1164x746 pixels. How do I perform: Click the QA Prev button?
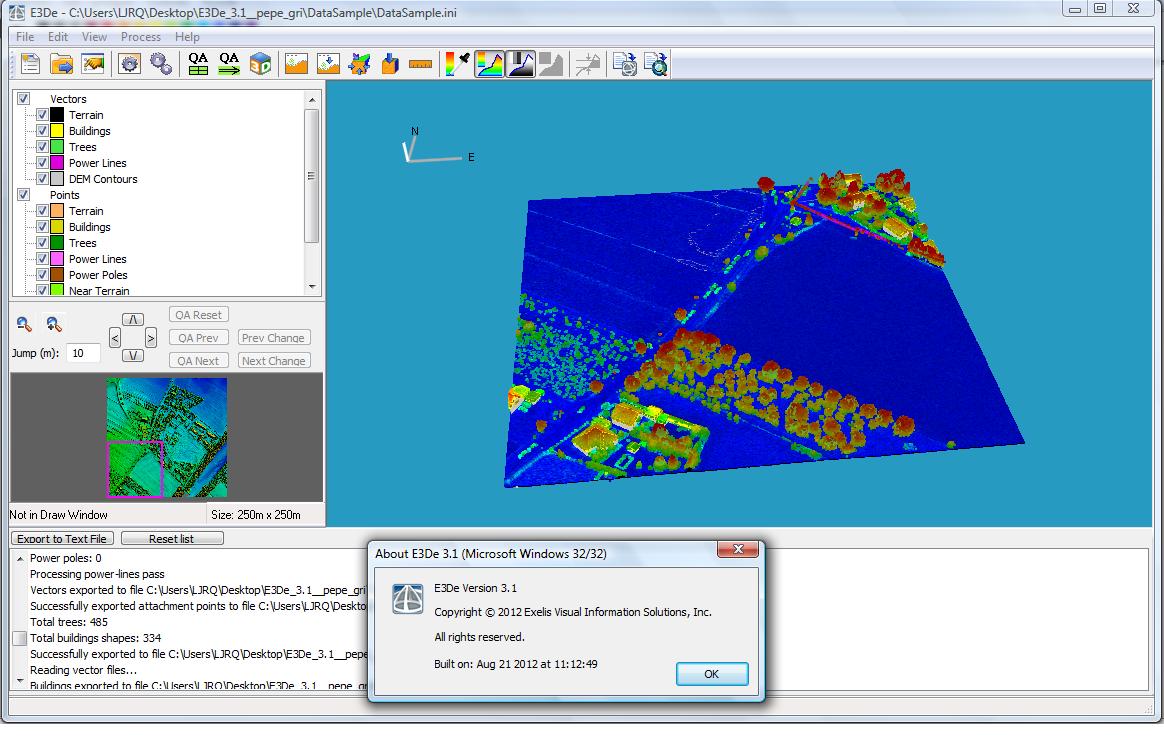199,338
